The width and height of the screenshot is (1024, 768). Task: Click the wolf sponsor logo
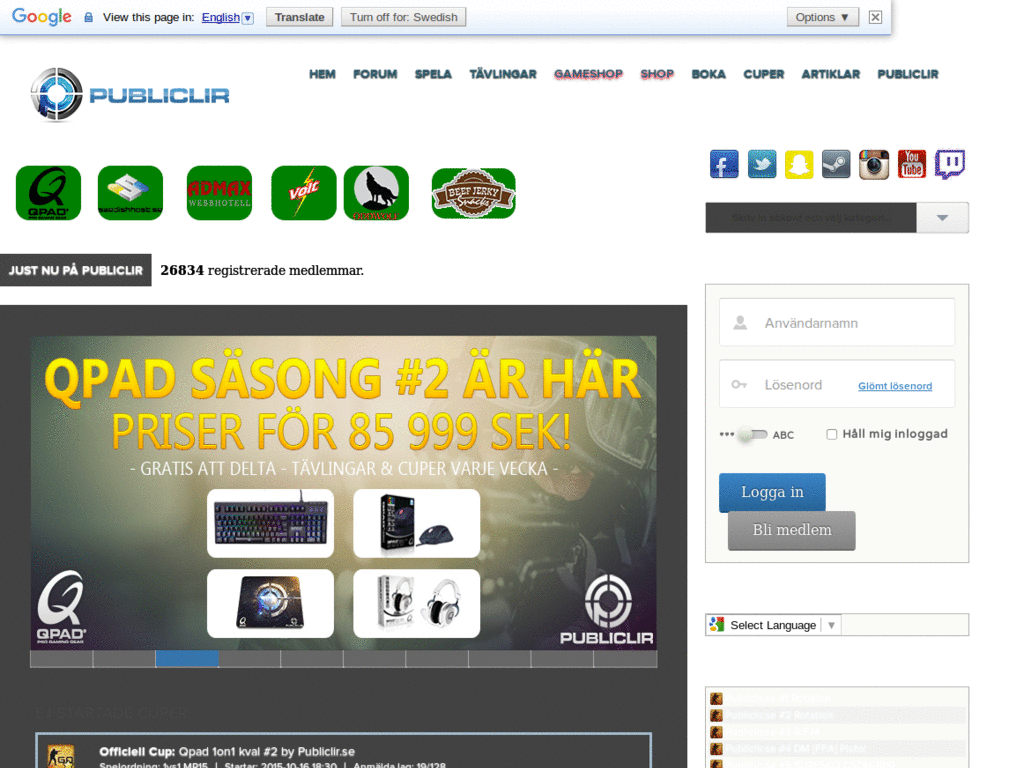click(376, 193)
